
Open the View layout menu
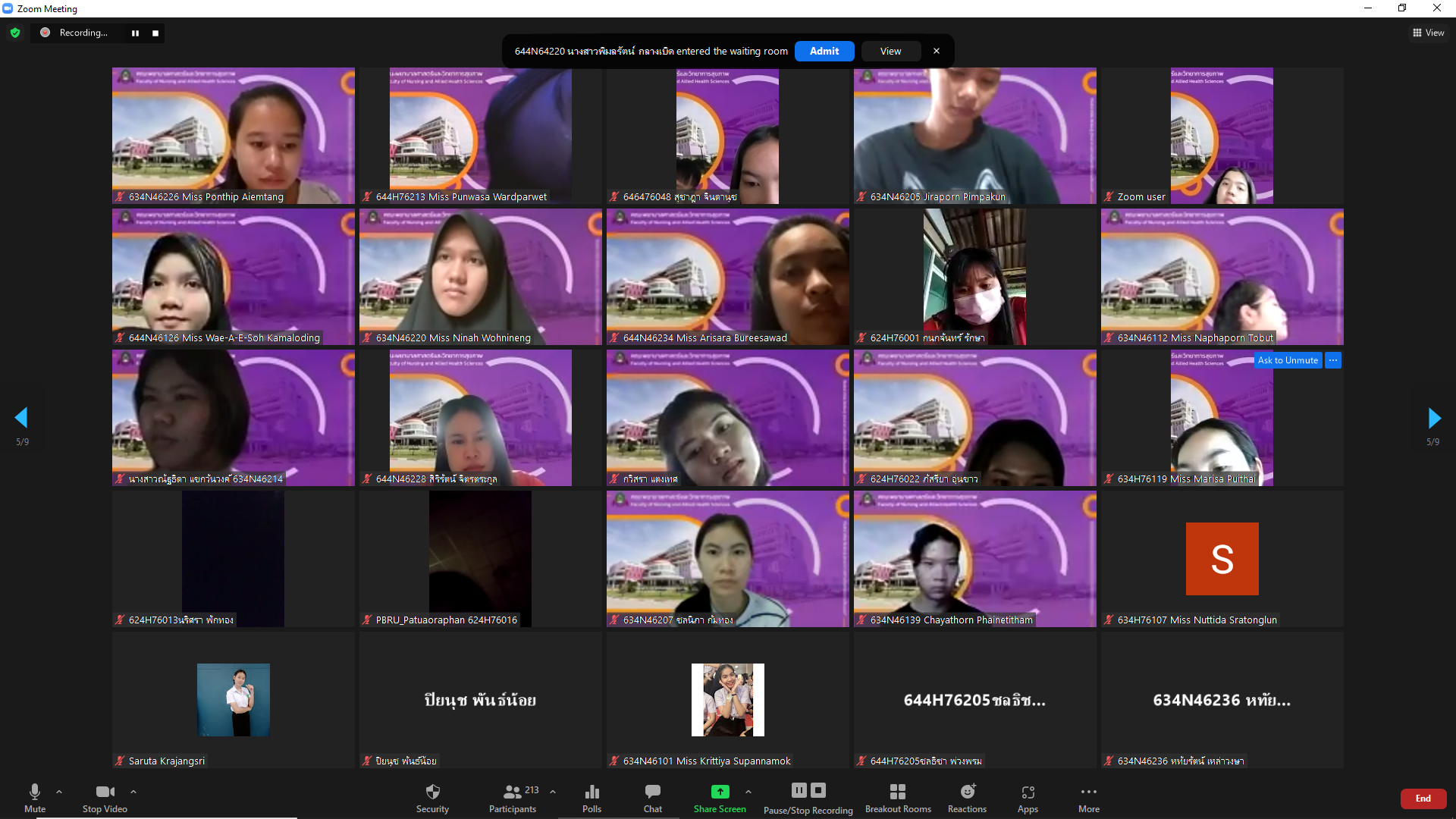point(1428,33)
